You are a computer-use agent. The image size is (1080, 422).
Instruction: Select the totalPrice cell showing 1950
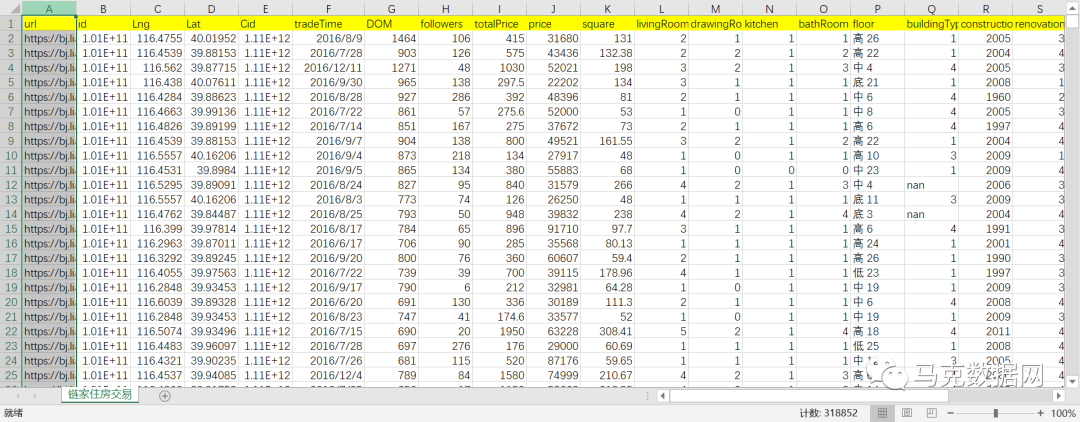[499, 330]
